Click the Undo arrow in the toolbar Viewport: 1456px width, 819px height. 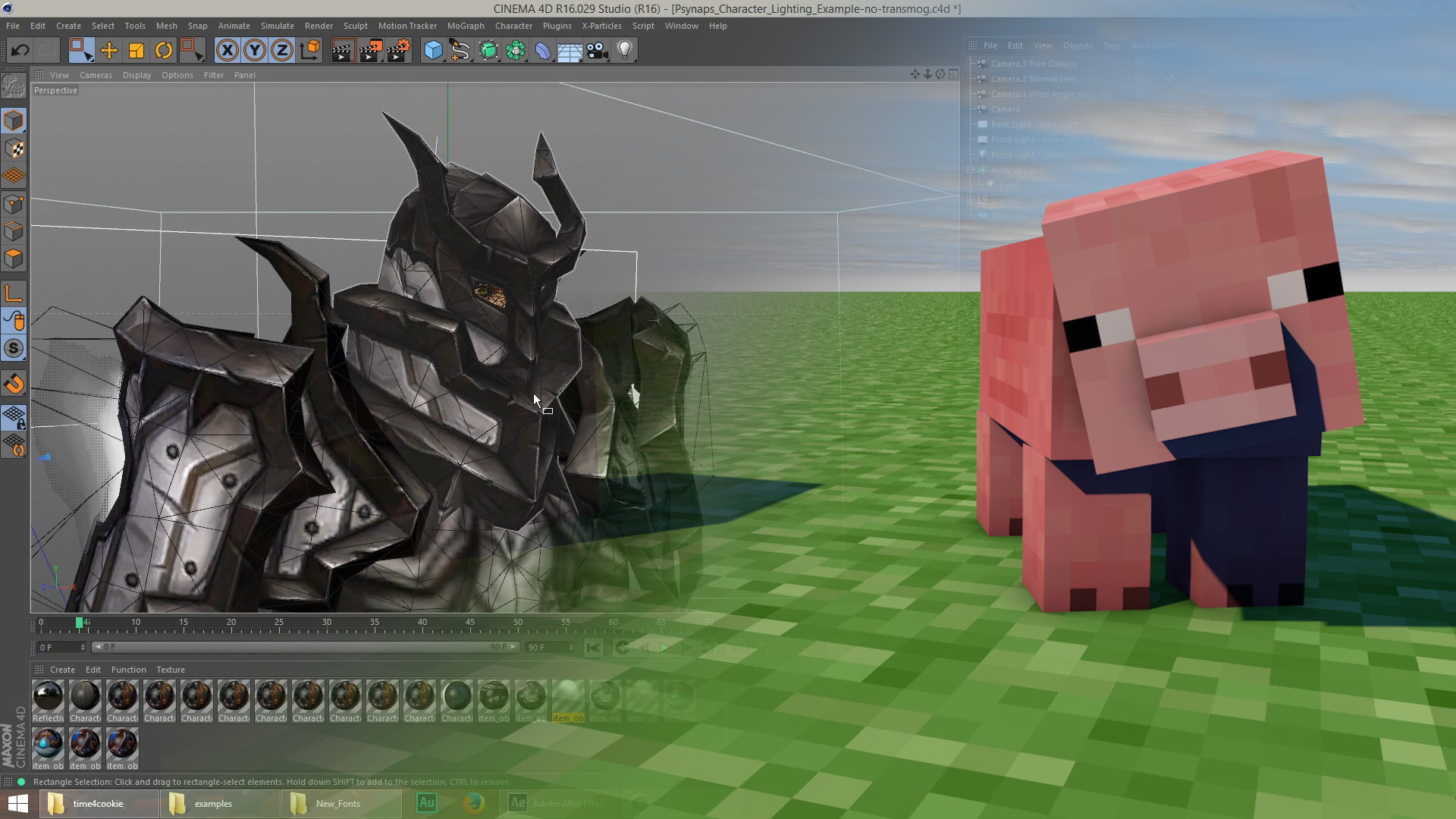(x=20, y=51)
